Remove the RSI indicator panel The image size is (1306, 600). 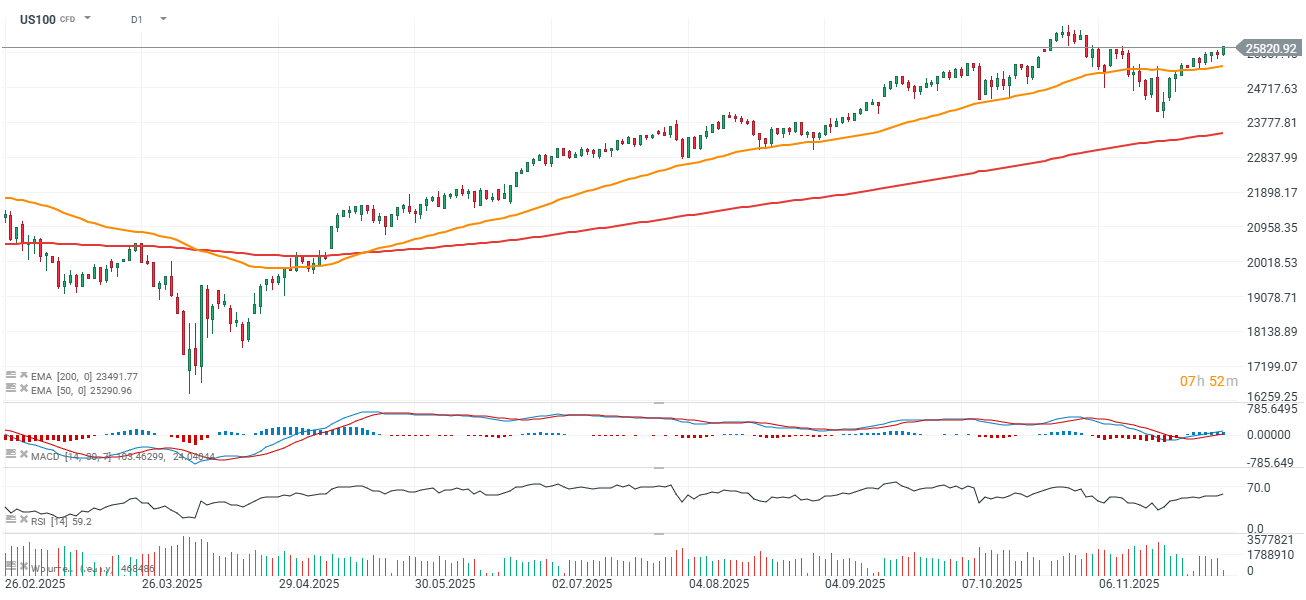click(x=22, y=520)
